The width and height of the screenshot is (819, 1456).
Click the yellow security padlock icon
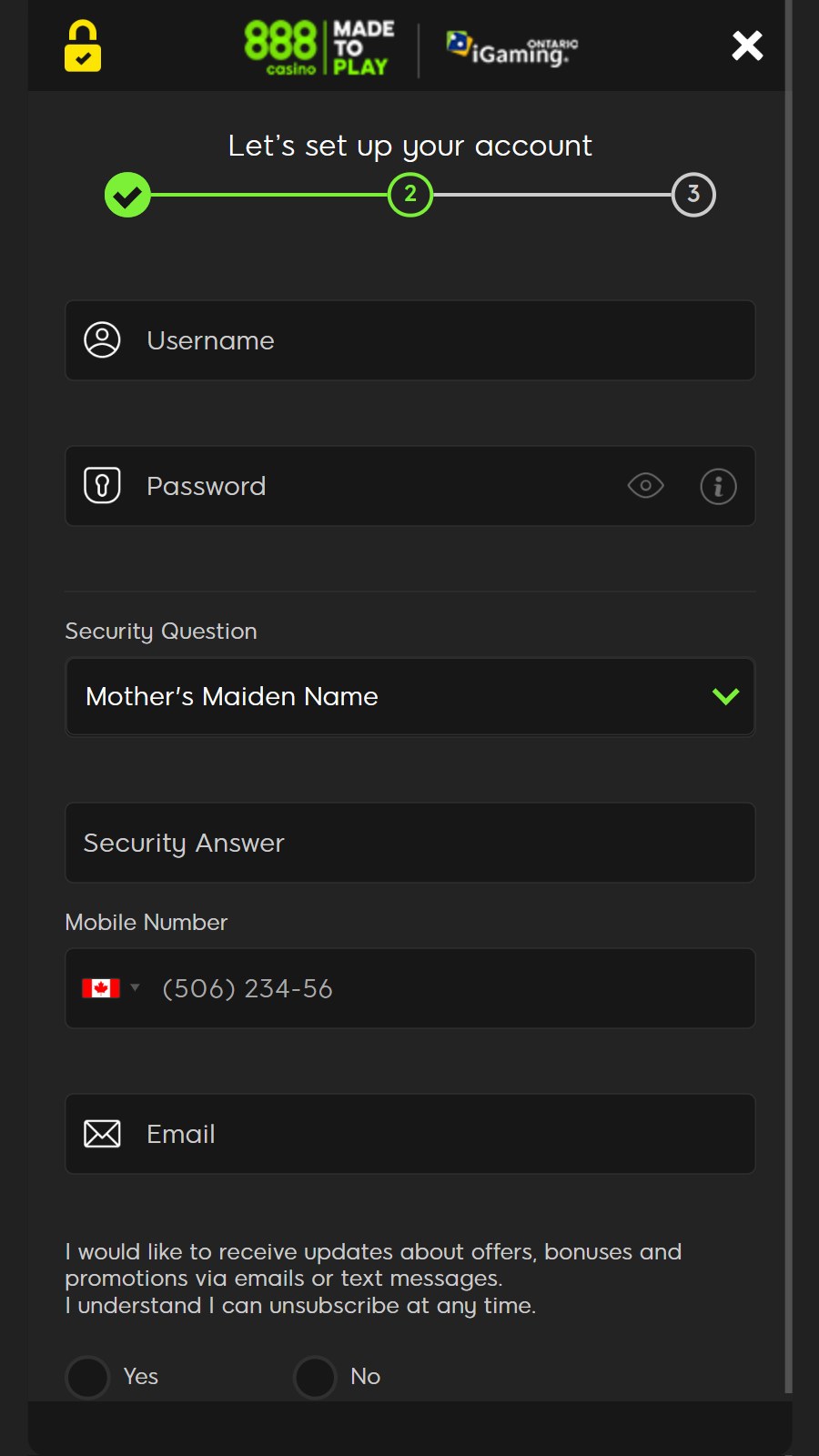pyautogui.click(x=83, y=46)
